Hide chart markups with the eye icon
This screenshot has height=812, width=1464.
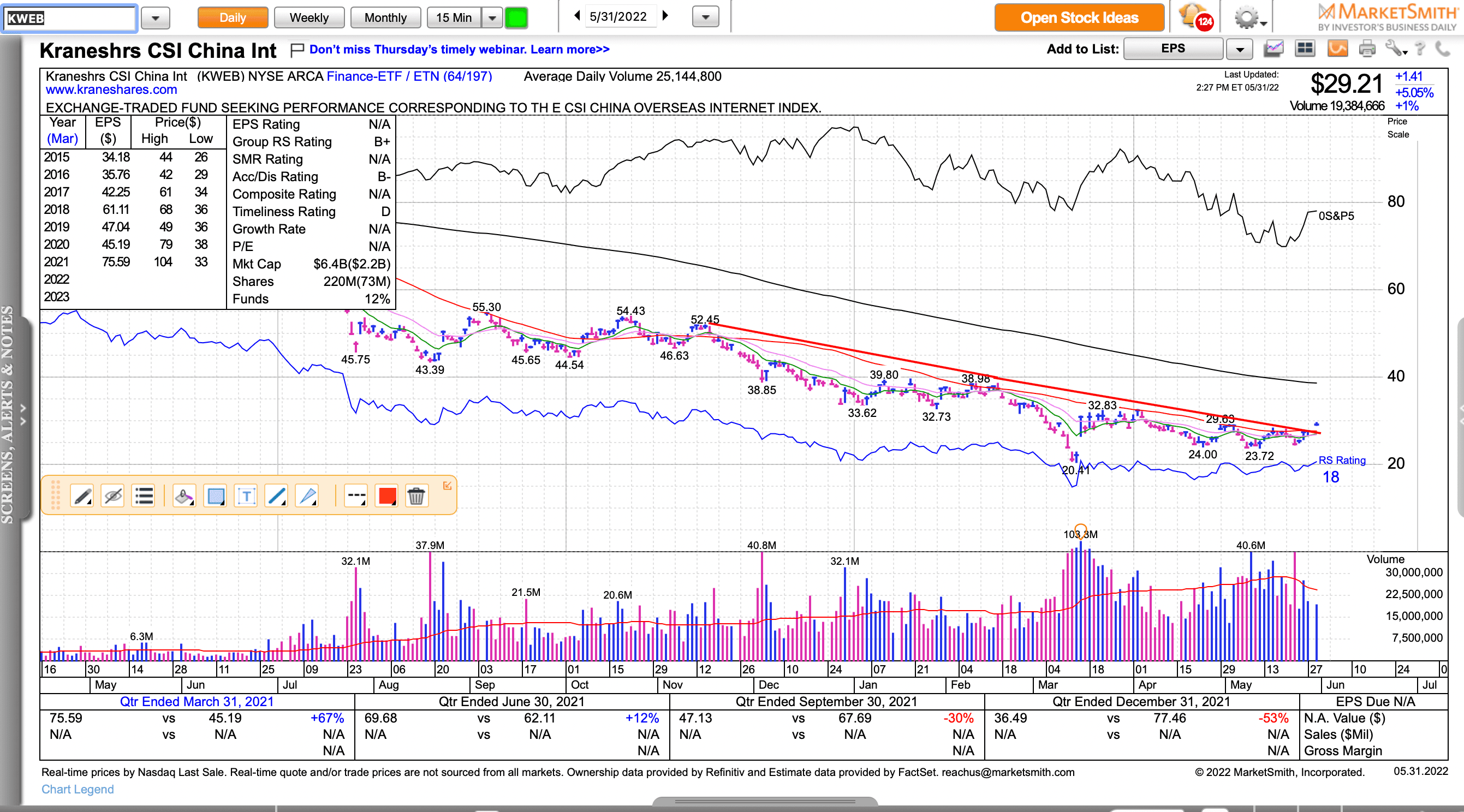(x=112, y=496)
